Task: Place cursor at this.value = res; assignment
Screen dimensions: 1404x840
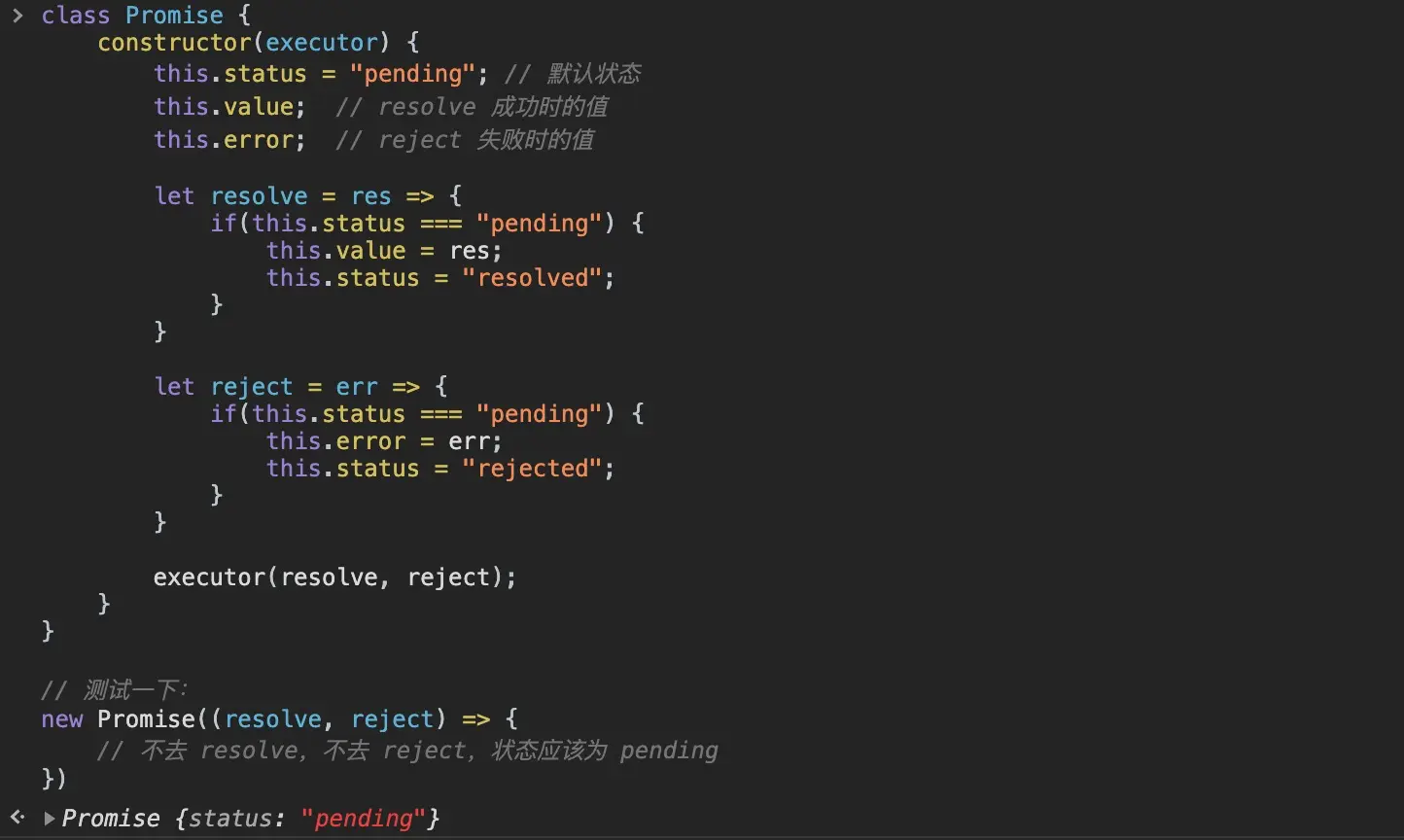Action: click(x=384, y=251)
